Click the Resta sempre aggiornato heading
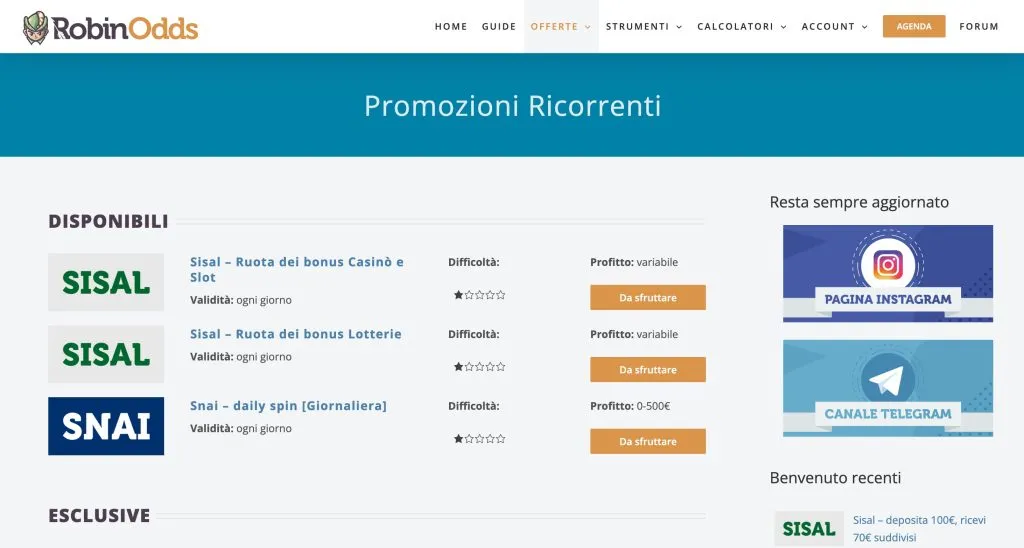1024x548 pixels. point(859,202)
